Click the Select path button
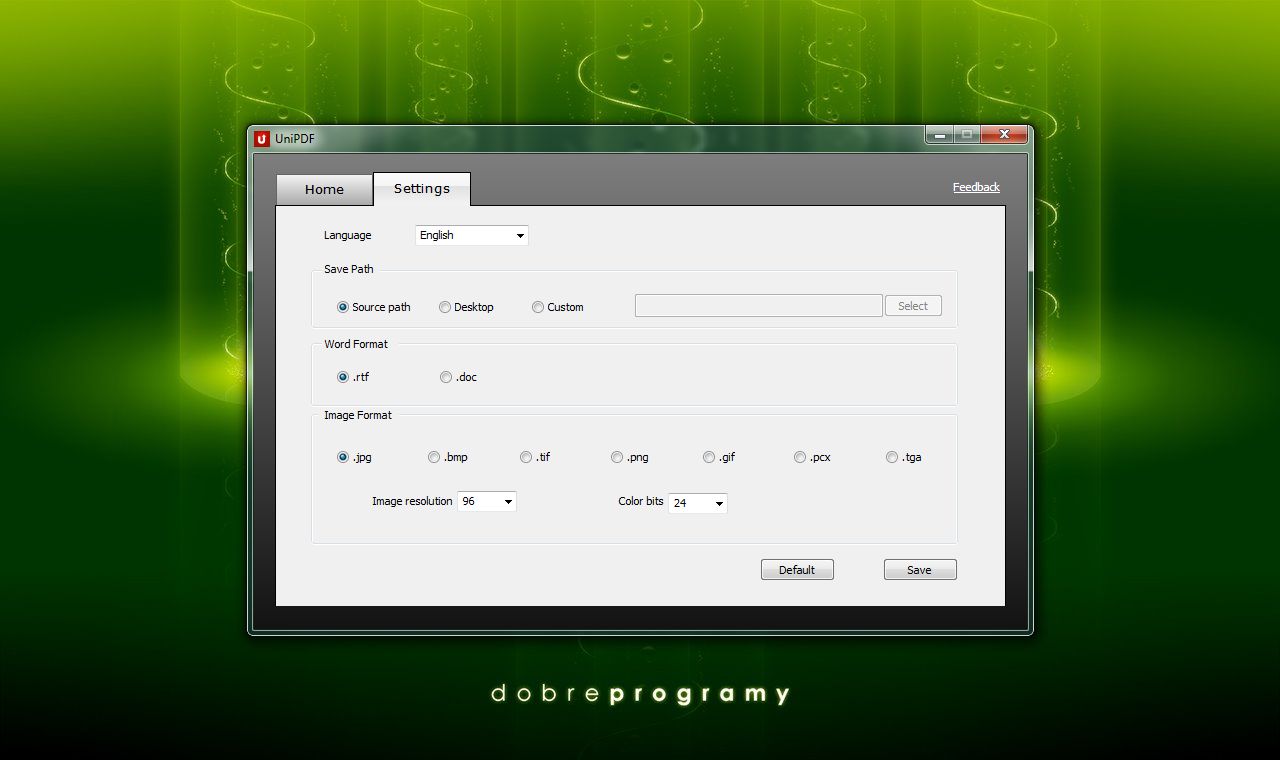 pyautogui.click(x=913, y=306)
